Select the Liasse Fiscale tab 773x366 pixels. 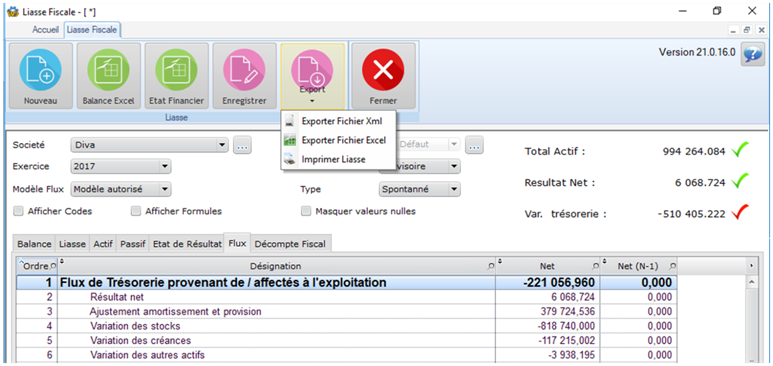coord(92,30)
